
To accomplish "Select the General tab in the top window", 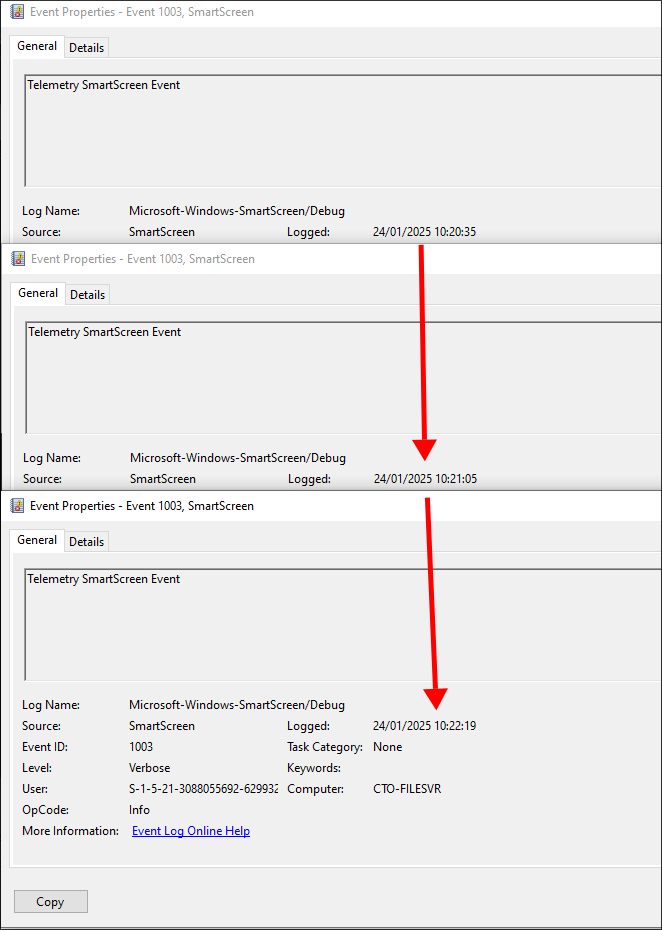I will click(37, 46).
